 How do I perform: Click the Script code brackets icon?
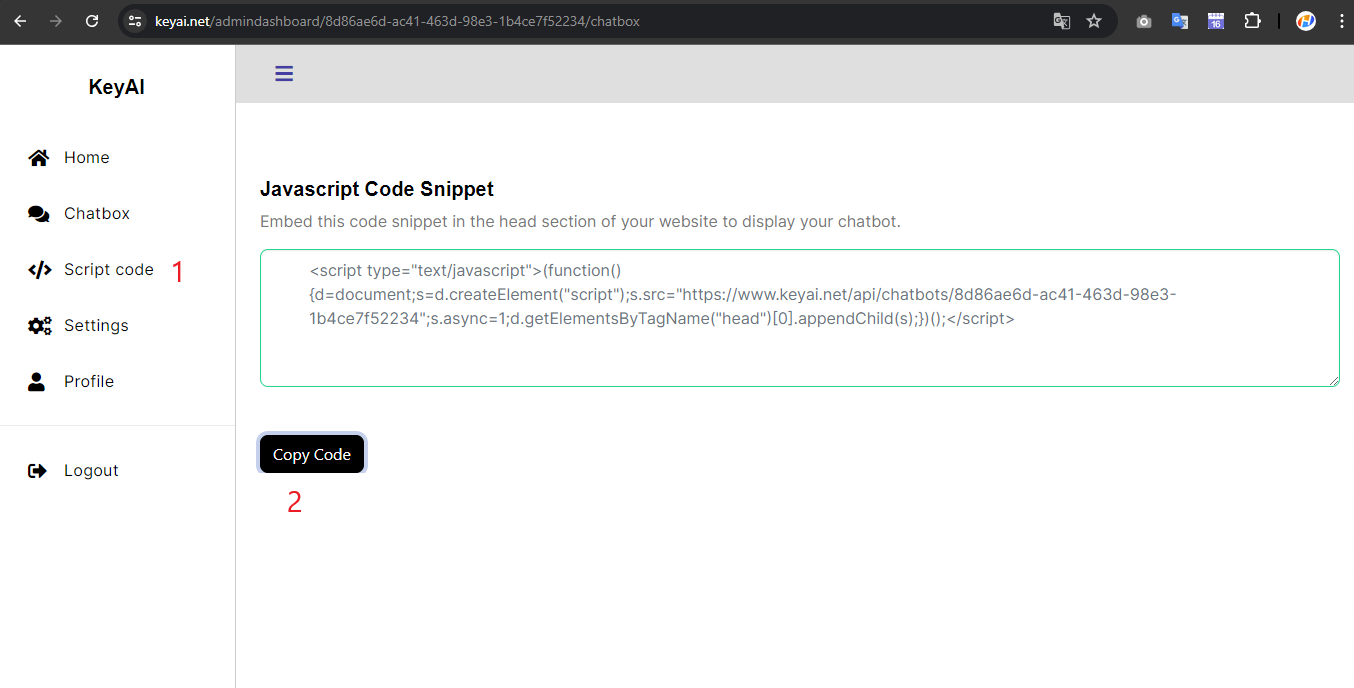[40, 270]
